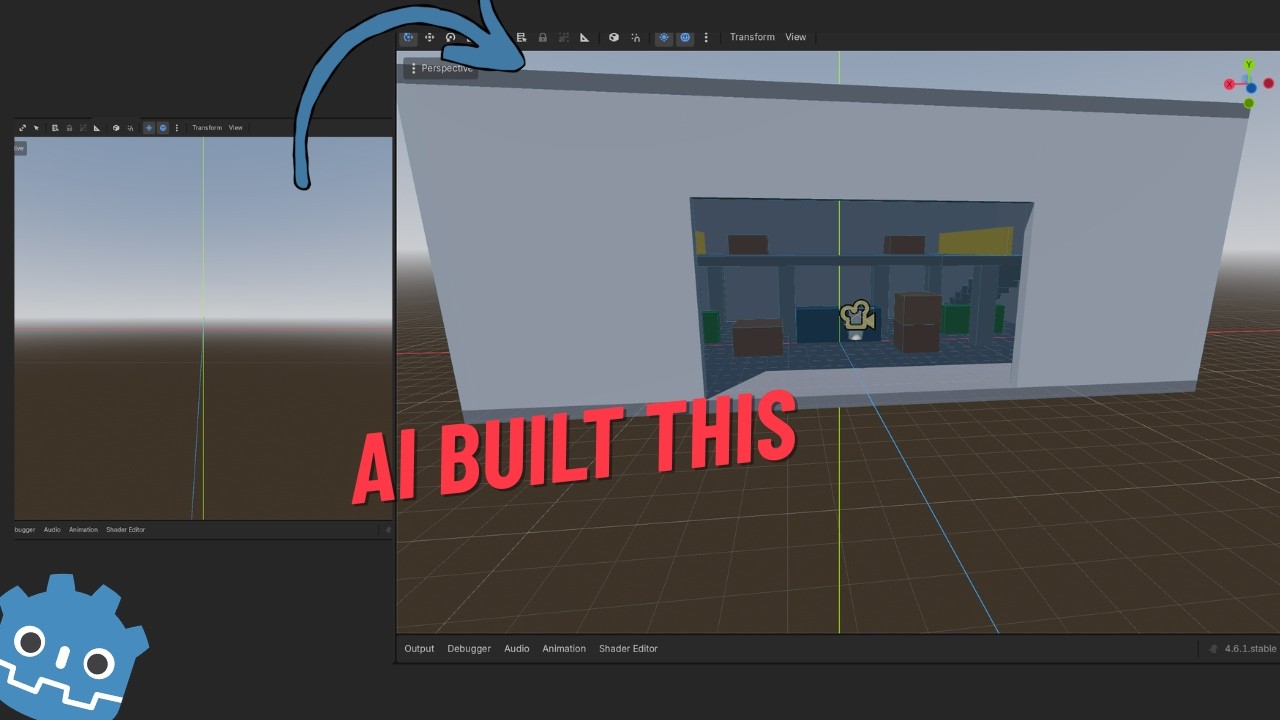Toggle use local space cube icon
The width and height of the screenshot is (1280, 720).
(x=614, y=37)
